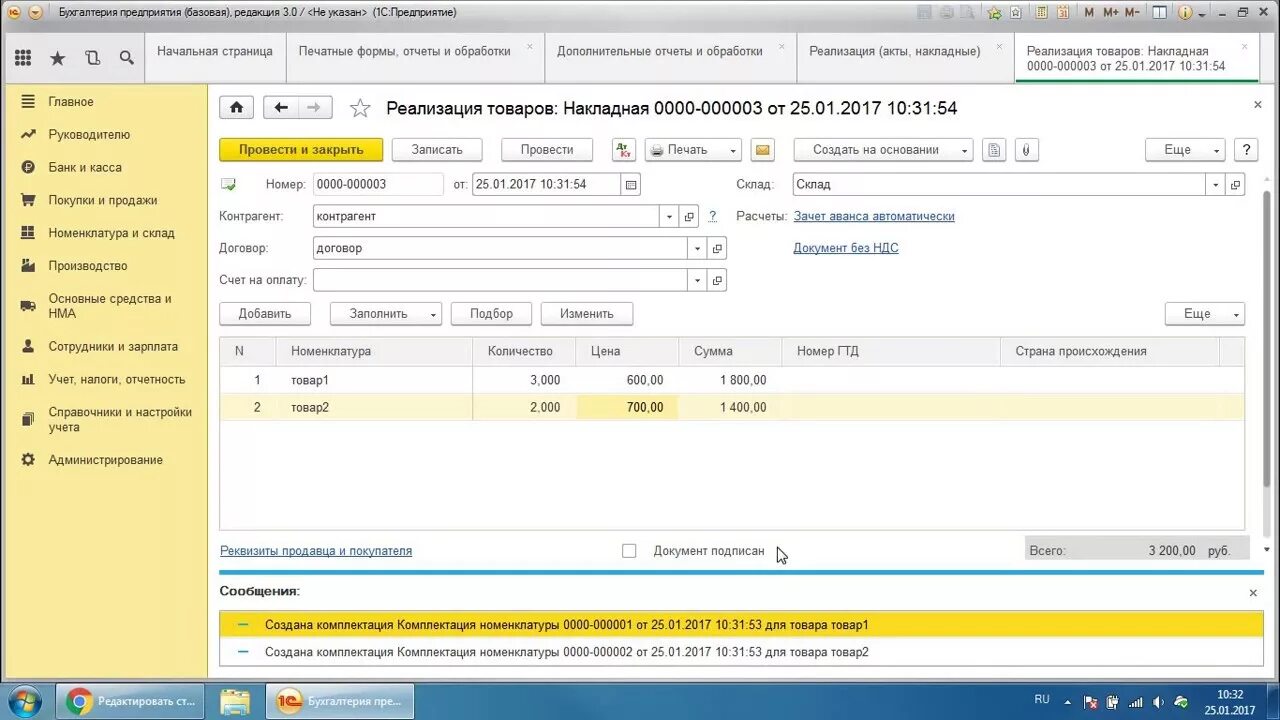Open Документ без НДС link
The image size is (1280, 720).
846,248
